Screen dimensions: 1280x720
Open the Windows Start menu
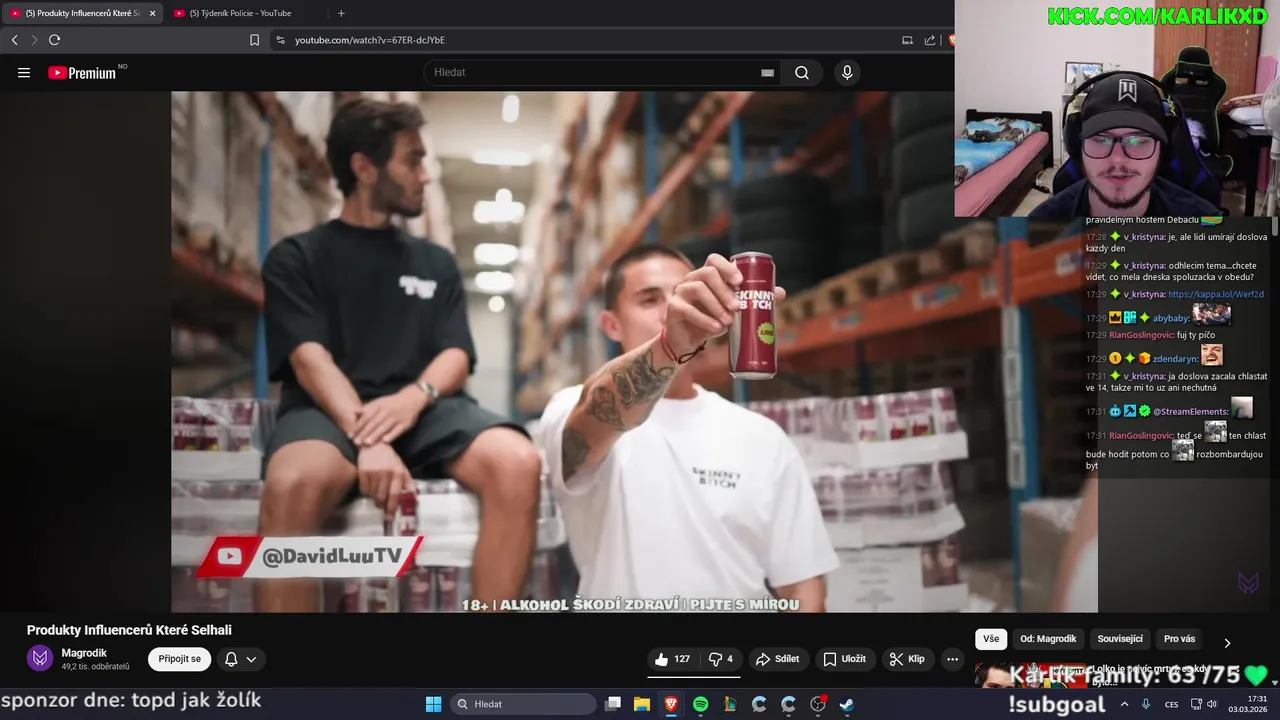433,704
